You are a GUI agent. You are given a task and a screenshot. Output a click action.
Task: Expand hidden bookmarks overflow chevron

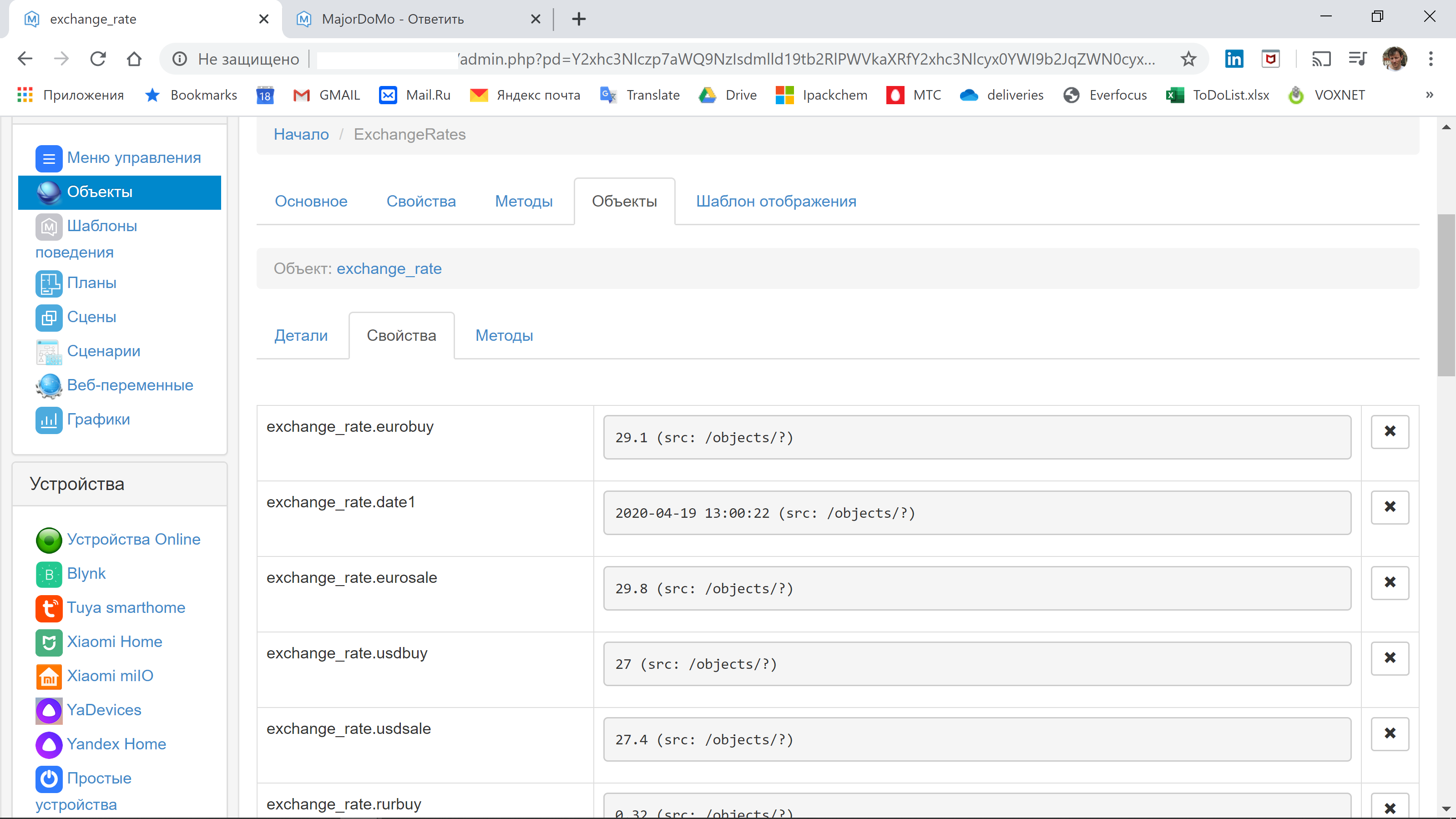[1430, 94]
